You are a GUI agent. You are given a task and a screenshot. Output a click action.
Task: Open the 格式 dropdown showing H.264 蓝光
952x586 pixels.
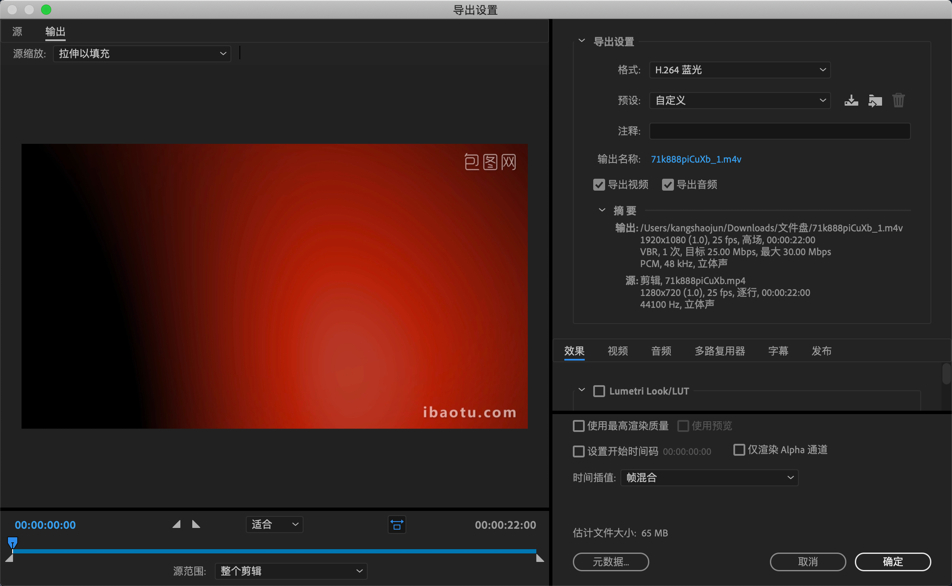739,70
